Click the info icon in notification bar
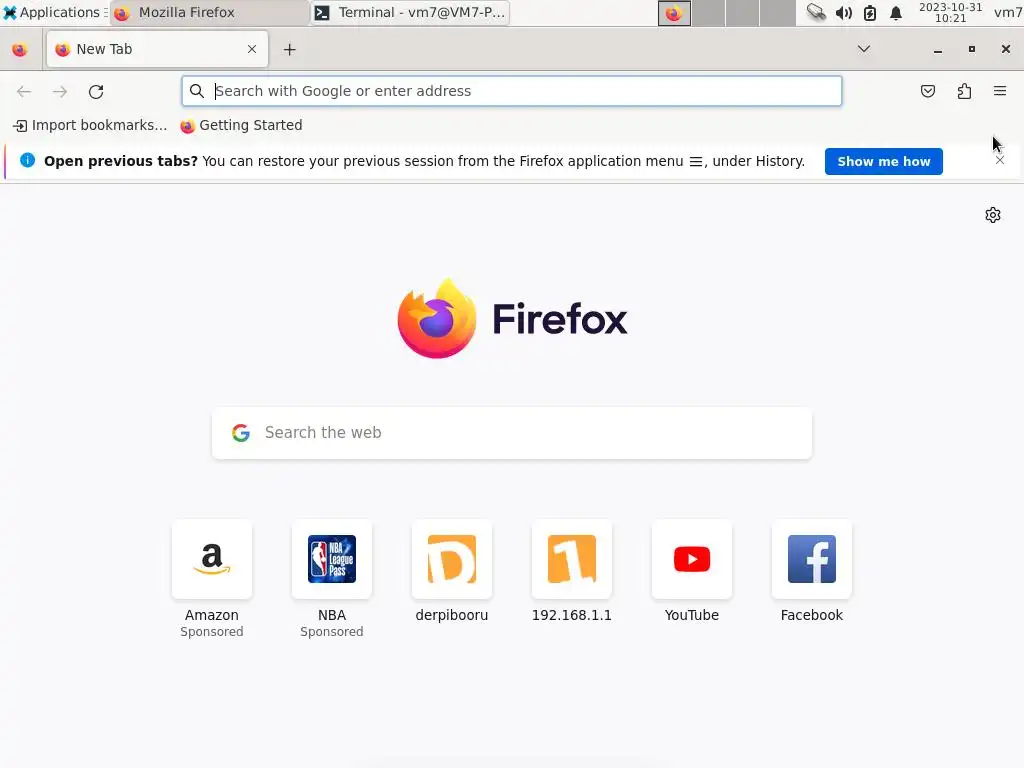 (x=27, y=160)
